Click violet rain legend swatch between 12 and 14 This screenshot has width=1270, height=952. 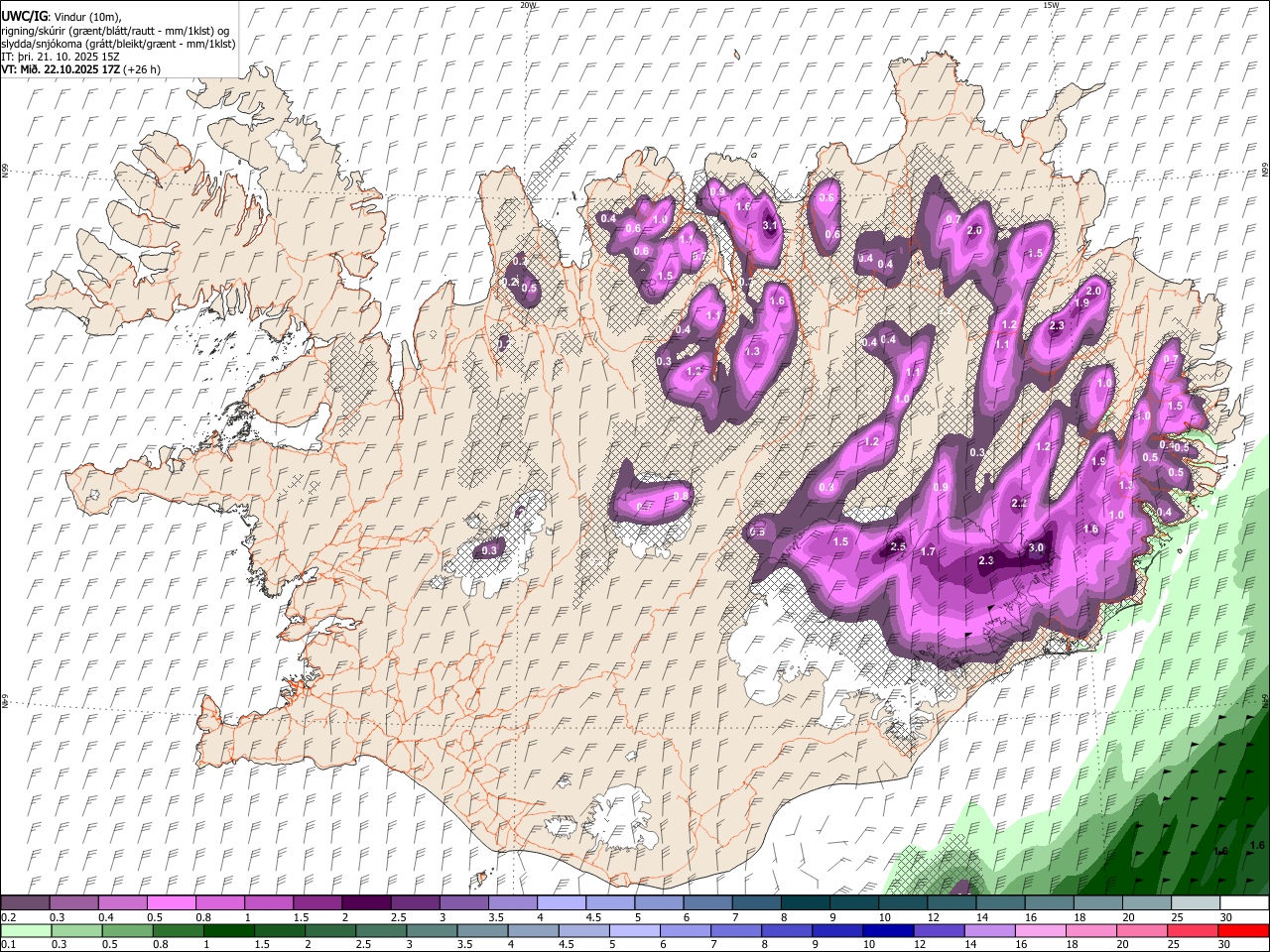[x=938, y=931]
